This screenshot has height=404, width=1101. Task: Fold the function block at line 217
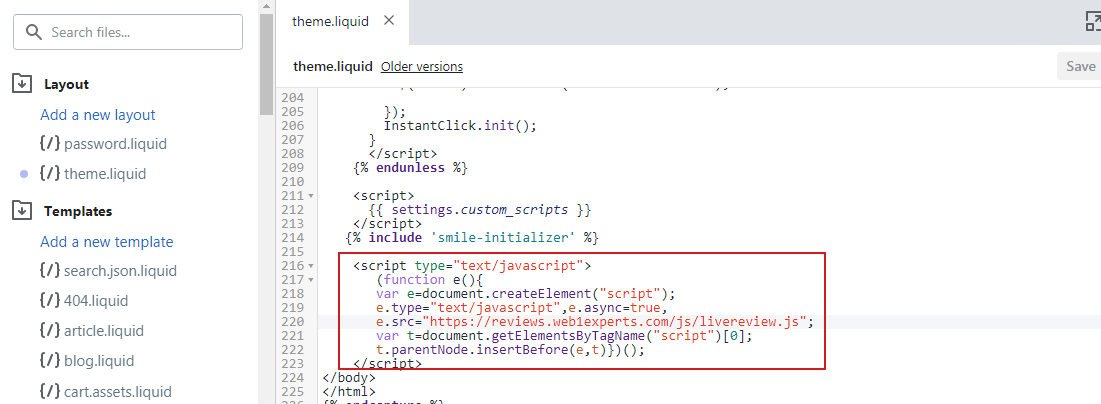coord(312,280)
